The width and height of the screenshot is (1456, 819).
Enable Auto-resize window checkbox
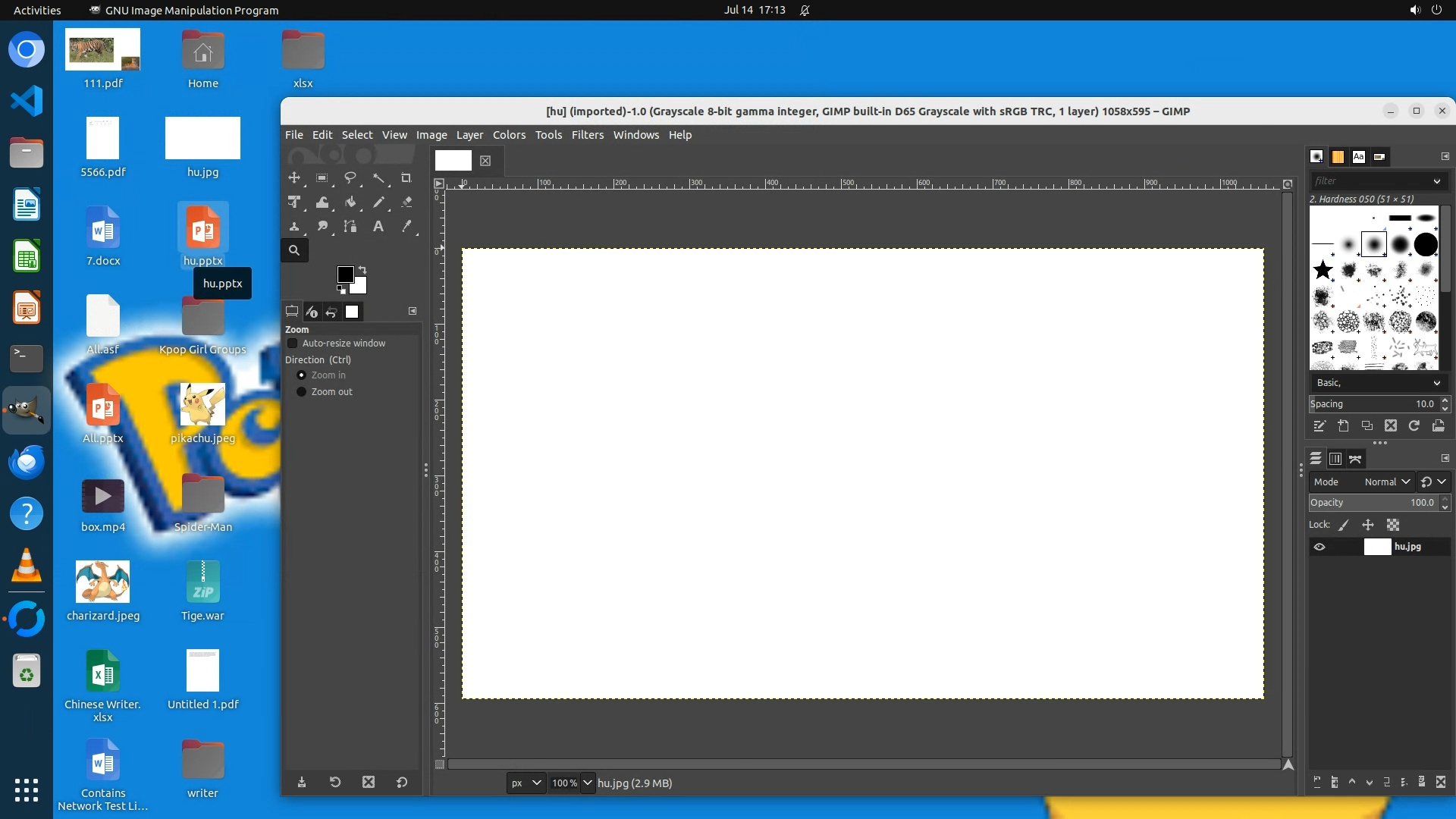coord(293,344)
